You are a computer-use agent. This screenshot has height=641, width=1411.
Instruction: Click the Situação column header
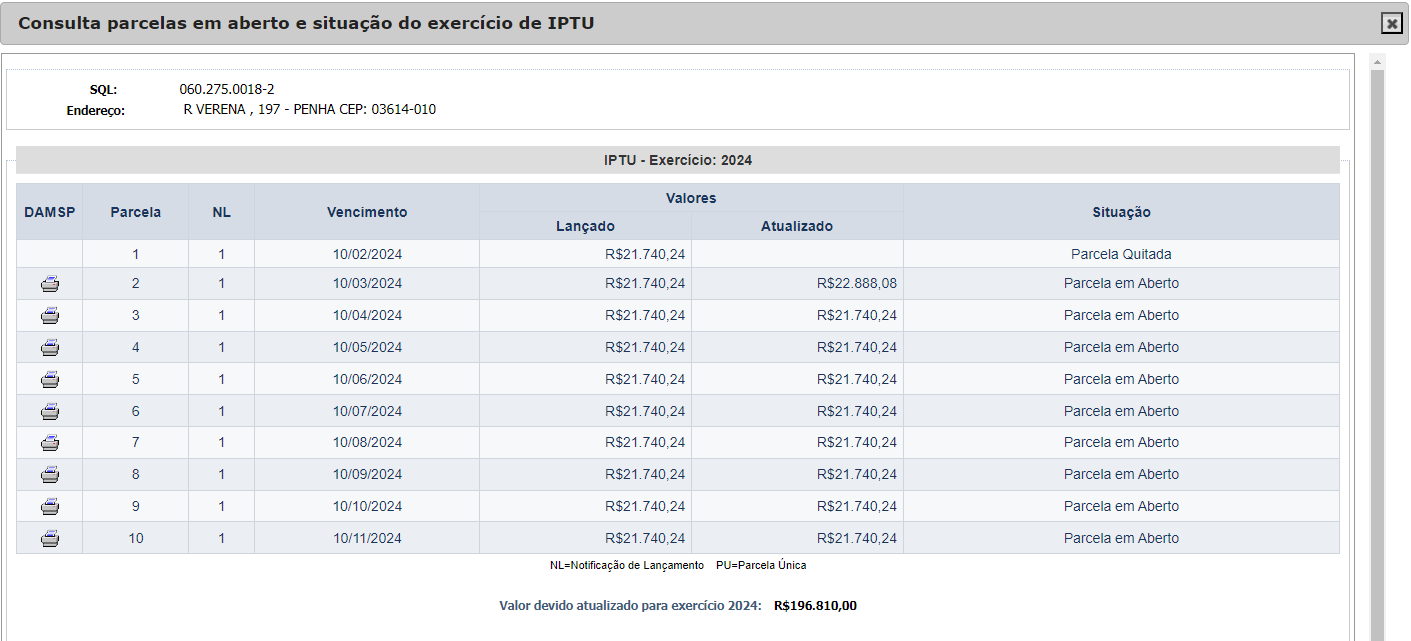1121,212
